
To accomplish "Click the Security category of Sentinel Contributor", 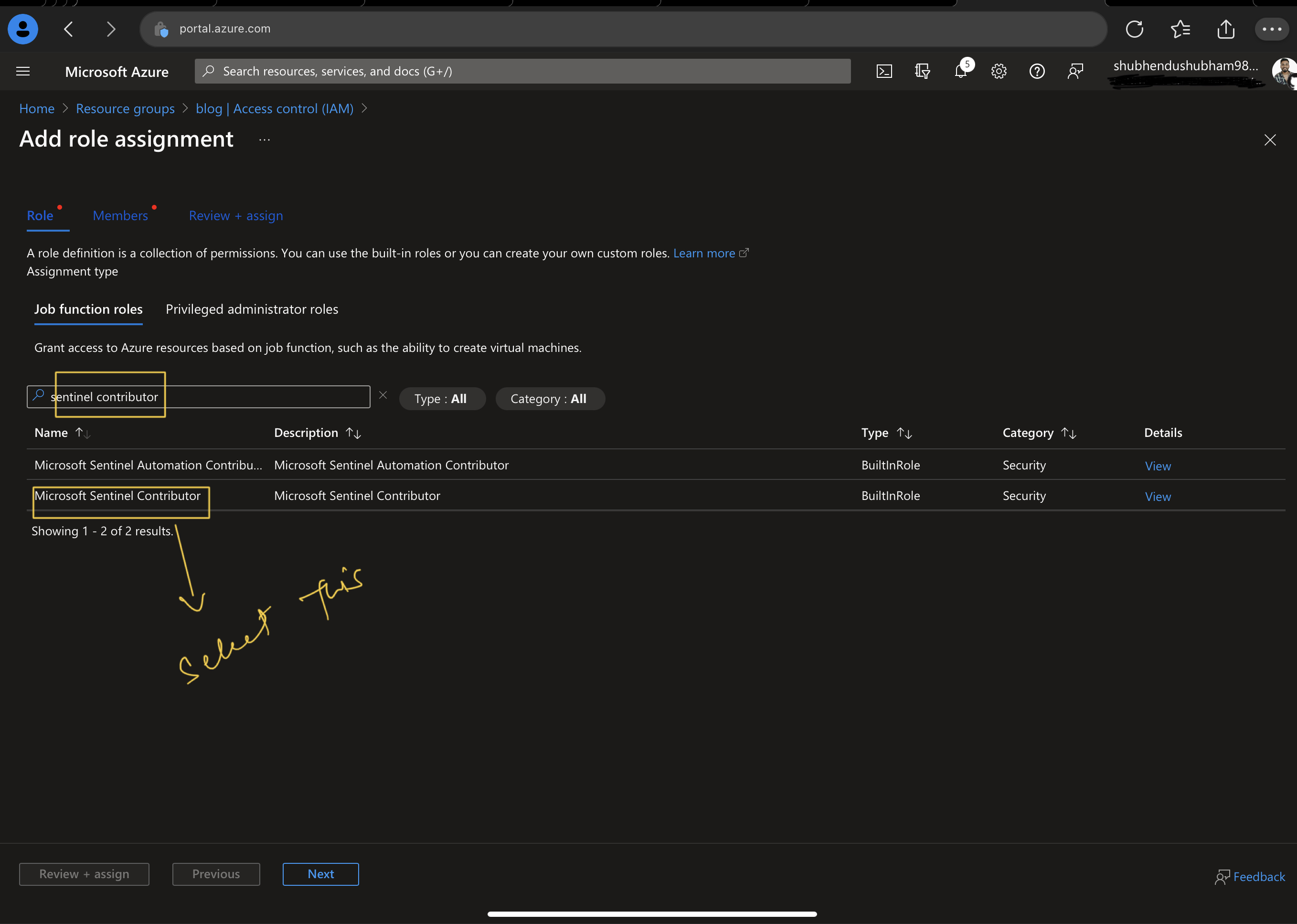I will [x=1024, y=496].
